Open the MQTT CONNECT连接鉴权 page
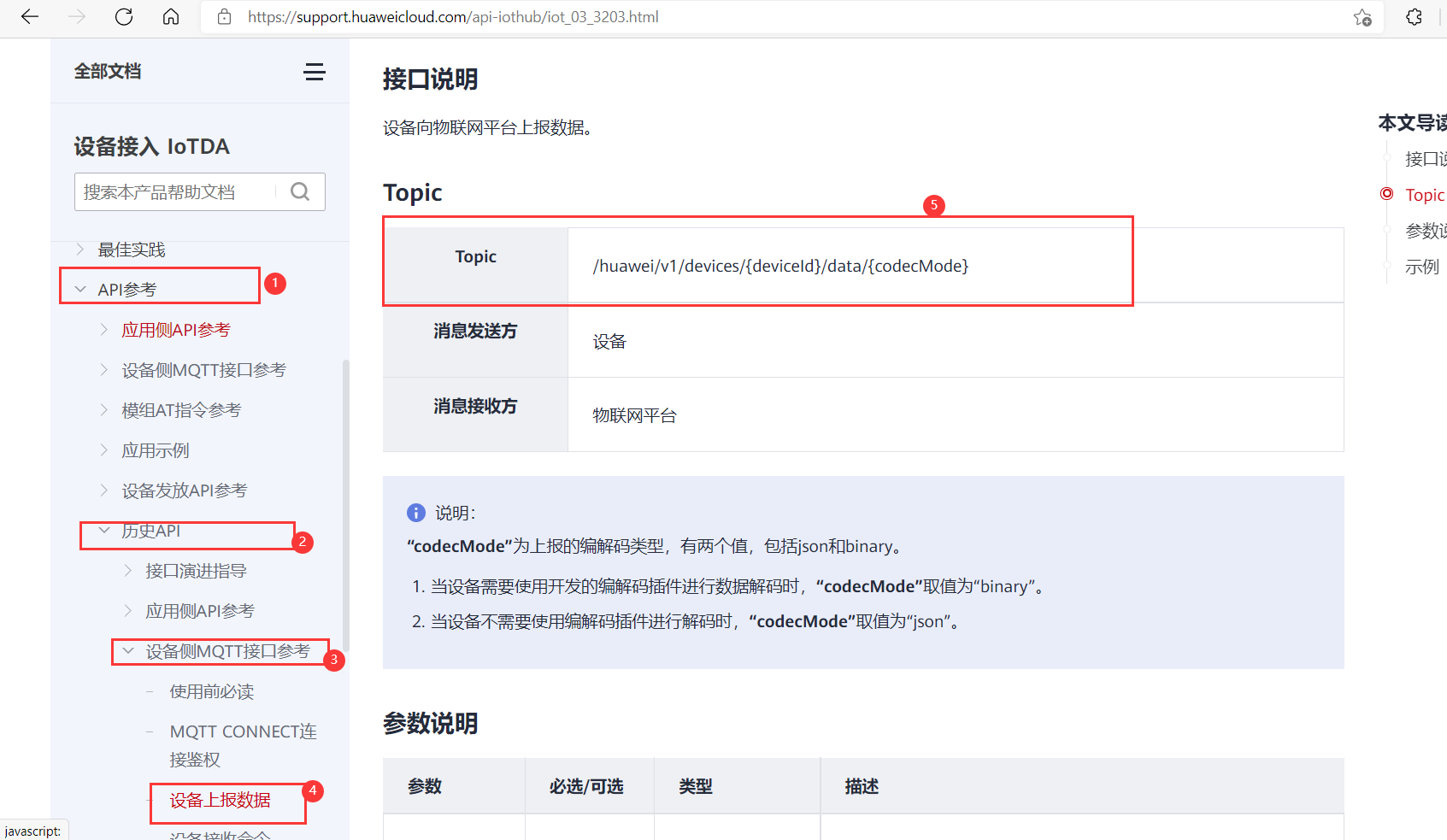 pyautogui.click(x=244, y=745)
